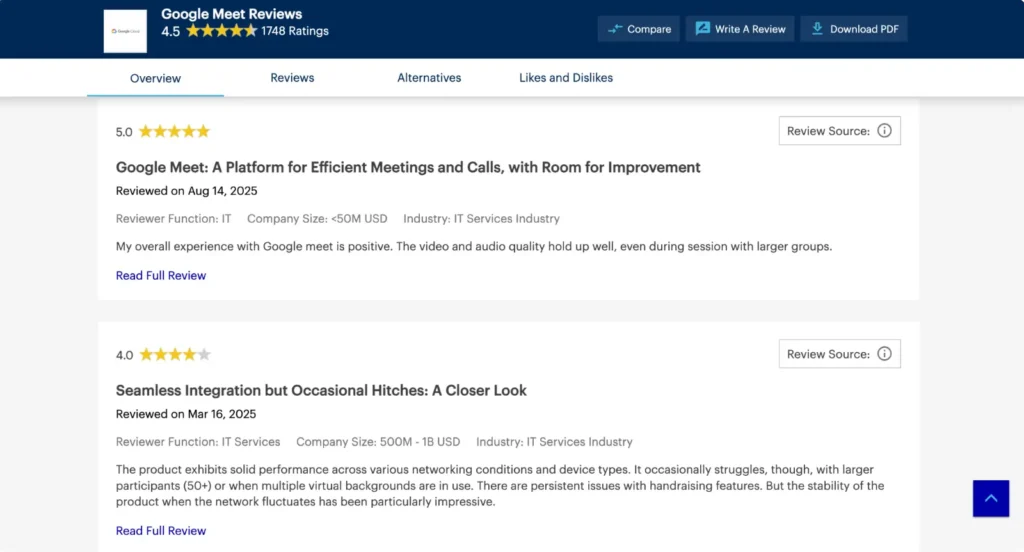This screenshot has width=1024, height=552.
Task: Click the 4.5 overall rating number
Action: (170, 31)
